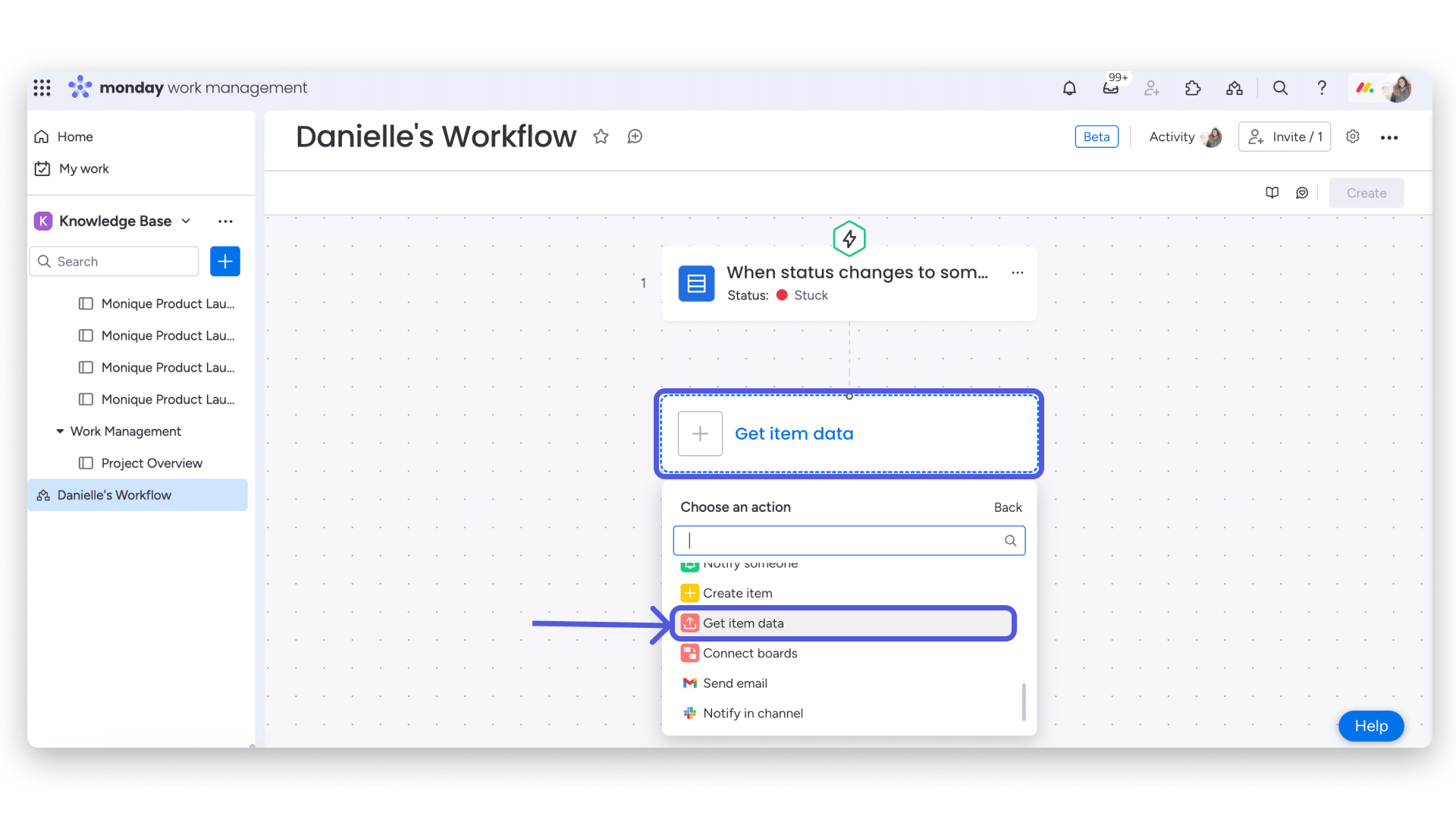Open My work in the sidebar
Image resolution: width=1456 pixels, height=819 pixels.
(x=72, y=168)
